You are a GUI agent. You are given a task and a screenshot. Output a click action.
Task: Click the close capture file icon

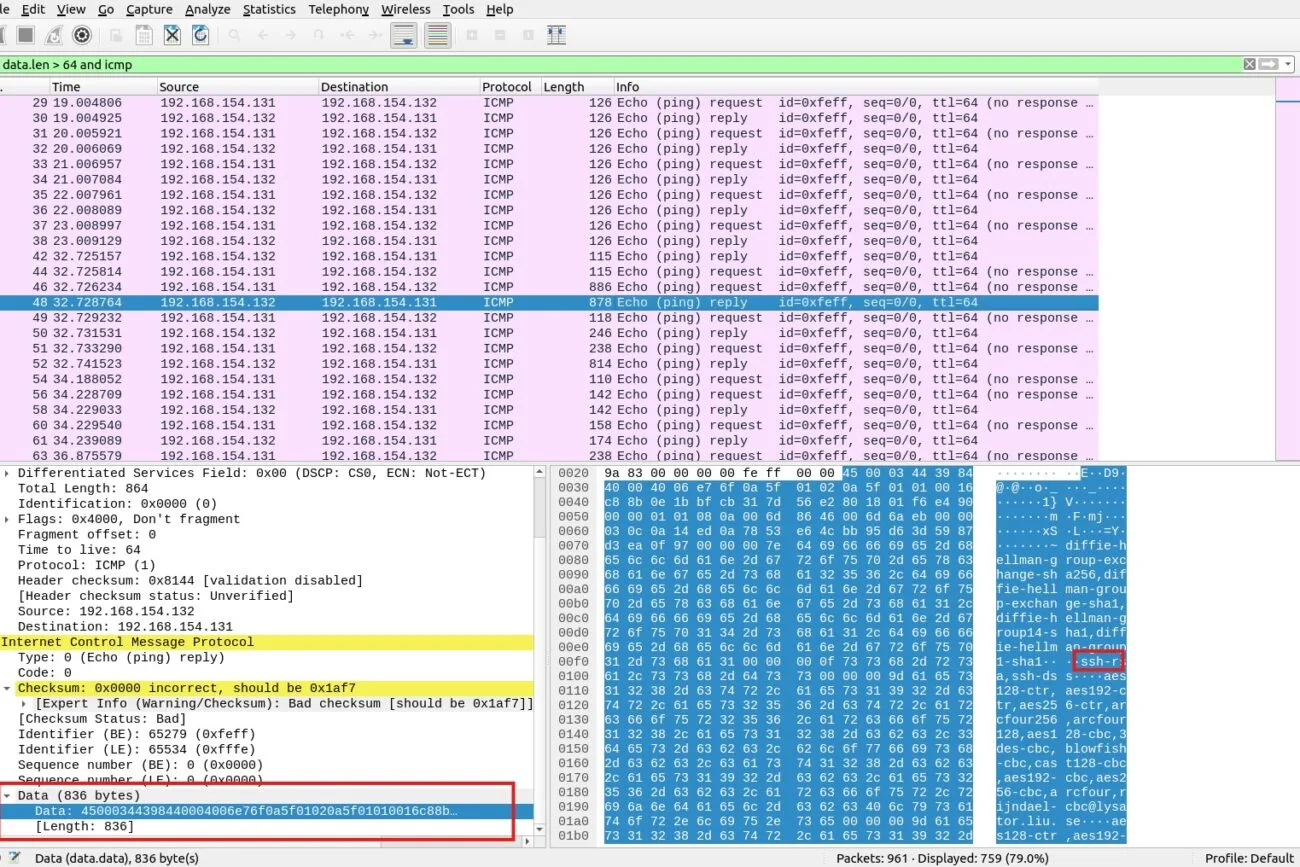[172, 35]
